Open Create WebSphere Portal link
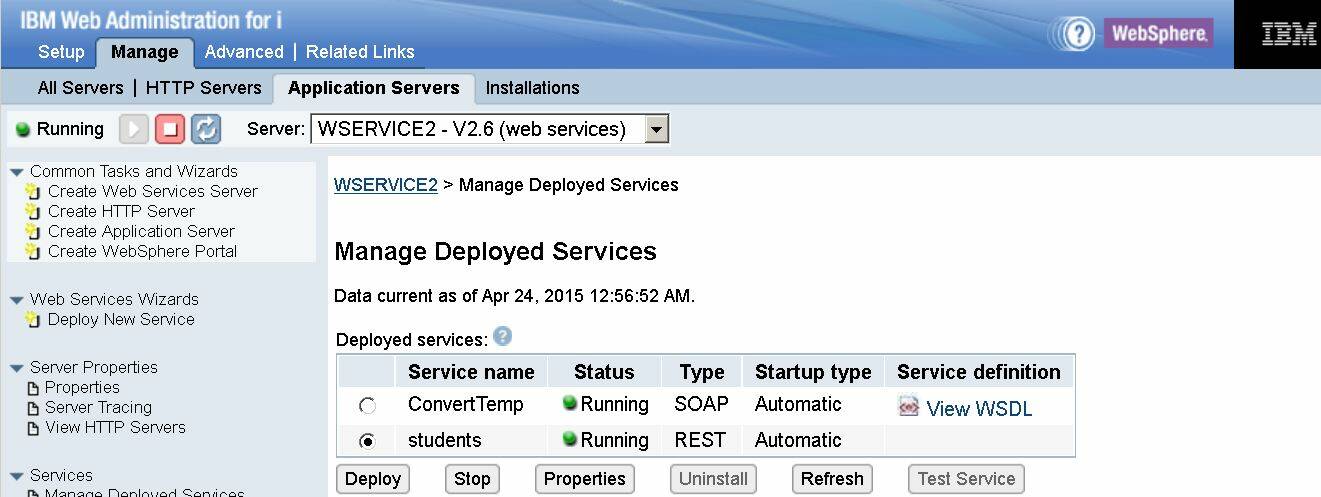1321x497 pixels. [143, 251]
